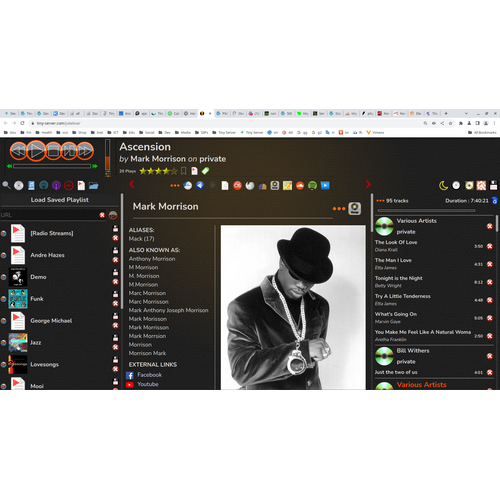The image size is (500, 500).
Task: Open the white blank document info icon
Action: (225, 185)
